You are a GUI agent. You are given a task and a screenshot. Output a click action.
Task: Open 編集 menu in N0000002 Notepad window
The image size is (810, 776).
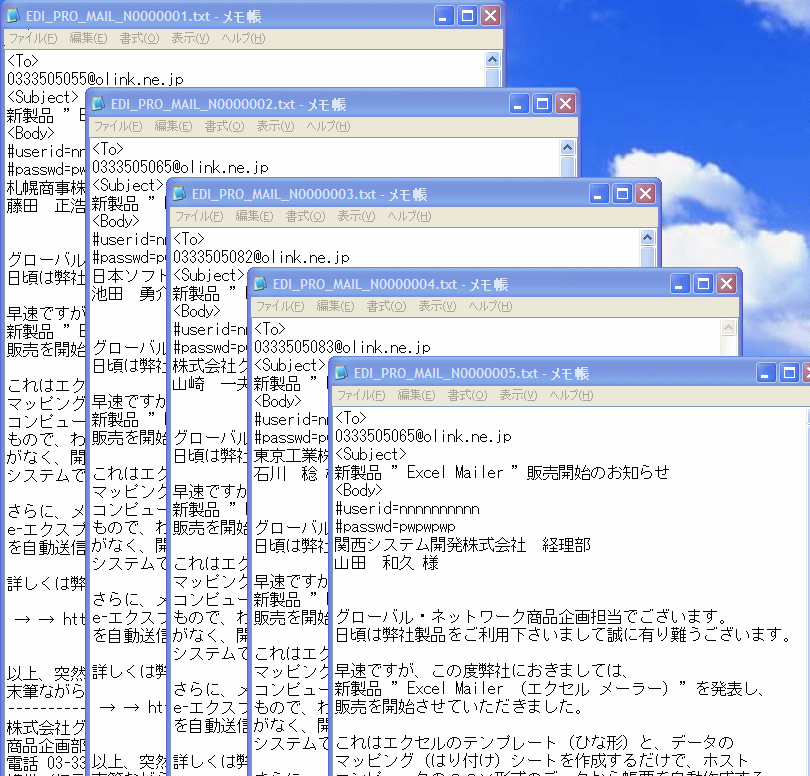click(x=173, y=126)
